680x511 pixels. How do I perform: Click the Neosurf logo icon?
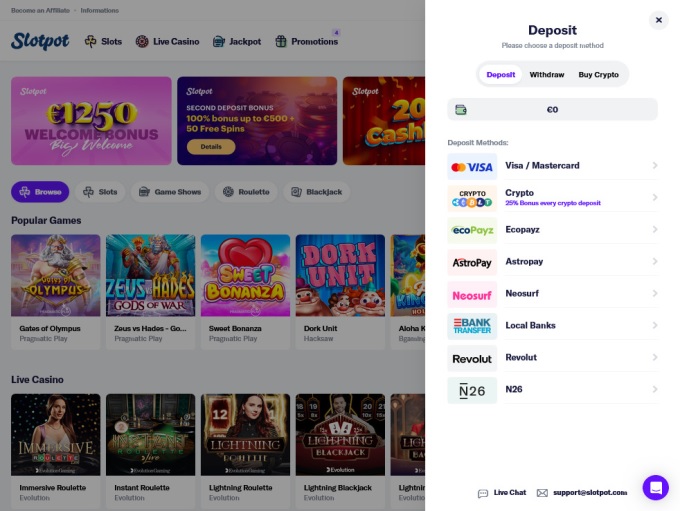tap(472, 294)
